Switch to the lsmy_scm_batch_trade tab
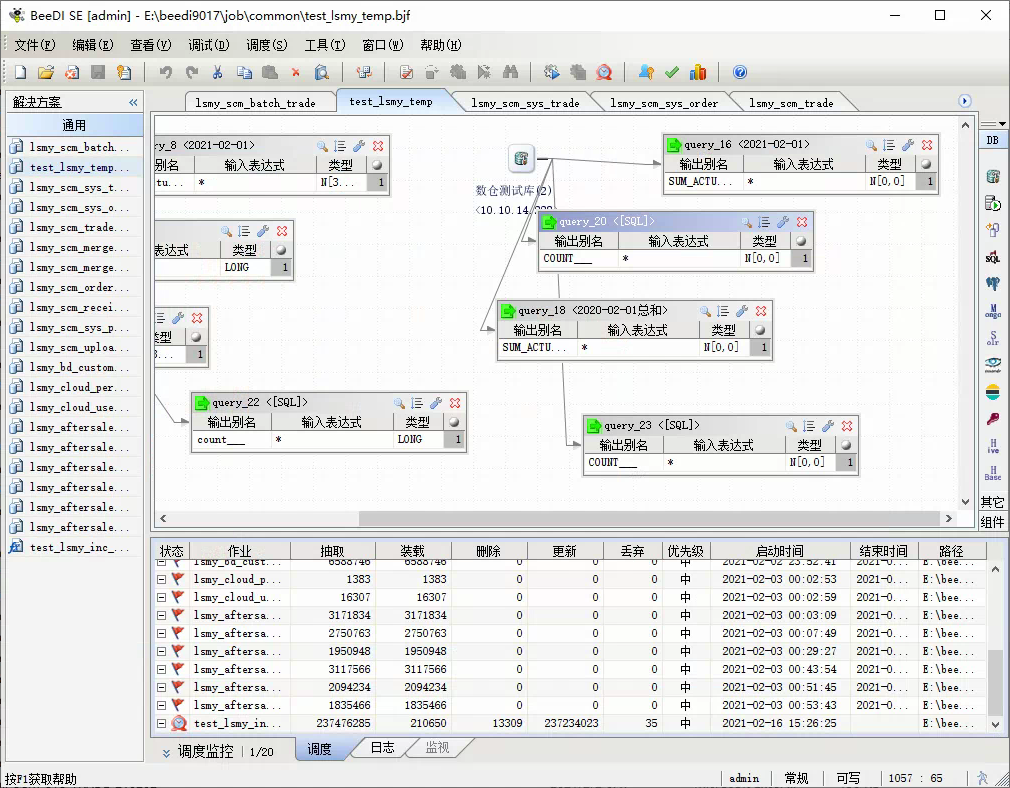This screenshot has height=788, width=1010. (255, 103)
